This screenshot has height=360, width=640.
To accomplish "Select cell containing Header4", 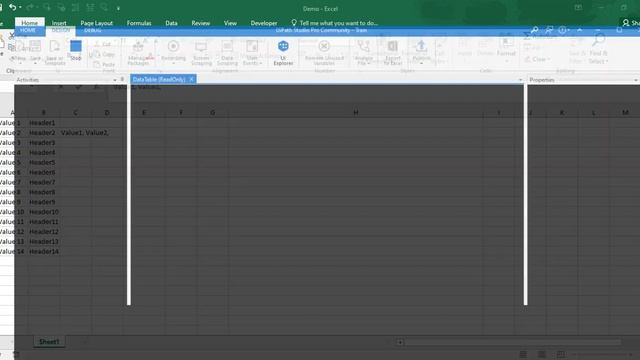I will coord(44,152).
